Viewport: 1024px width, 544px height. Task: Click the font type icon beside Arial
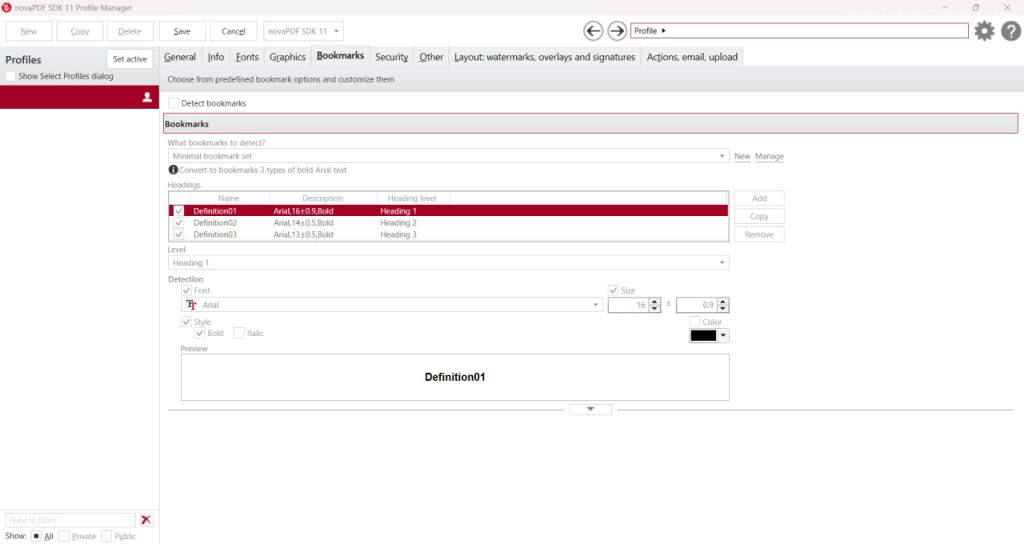click(191, 305)
